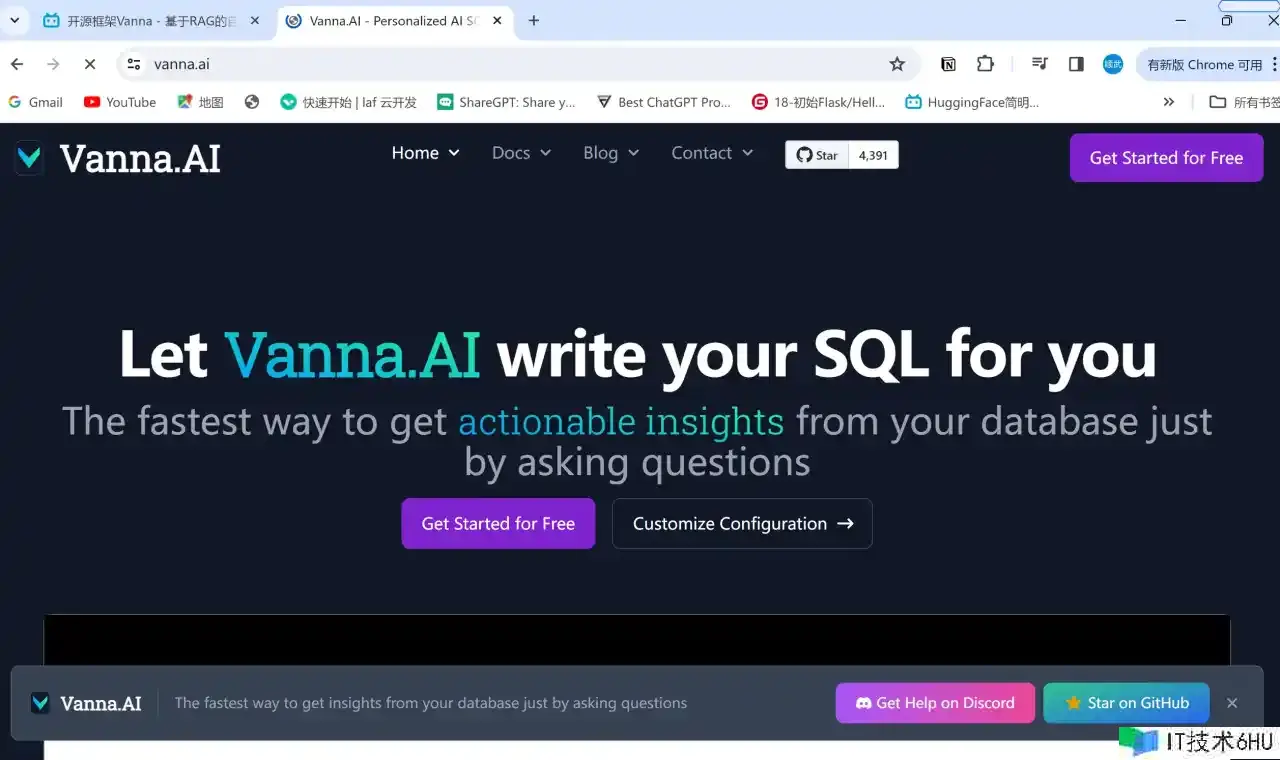1280x760 pixels.
Task: Switch to the 开源框架Vanna browser tab
Action: (x=150, y=21)
